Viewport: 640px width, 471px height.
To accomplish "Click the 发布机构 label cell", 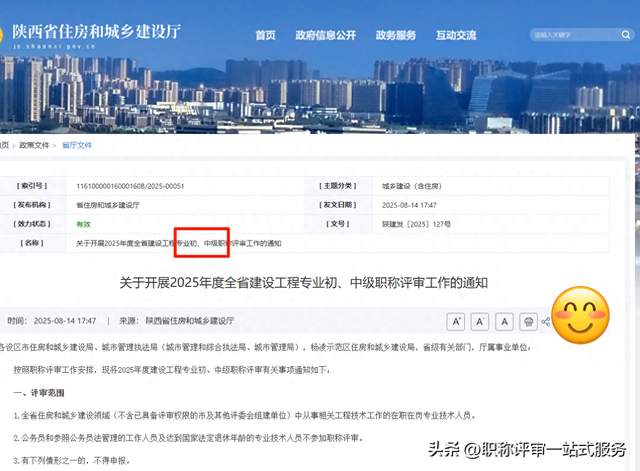I will click(32, 204).
